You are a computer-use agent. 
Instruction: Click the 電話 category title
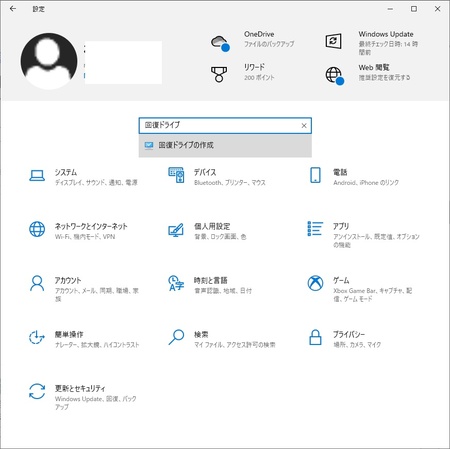[x=340, y=172]
